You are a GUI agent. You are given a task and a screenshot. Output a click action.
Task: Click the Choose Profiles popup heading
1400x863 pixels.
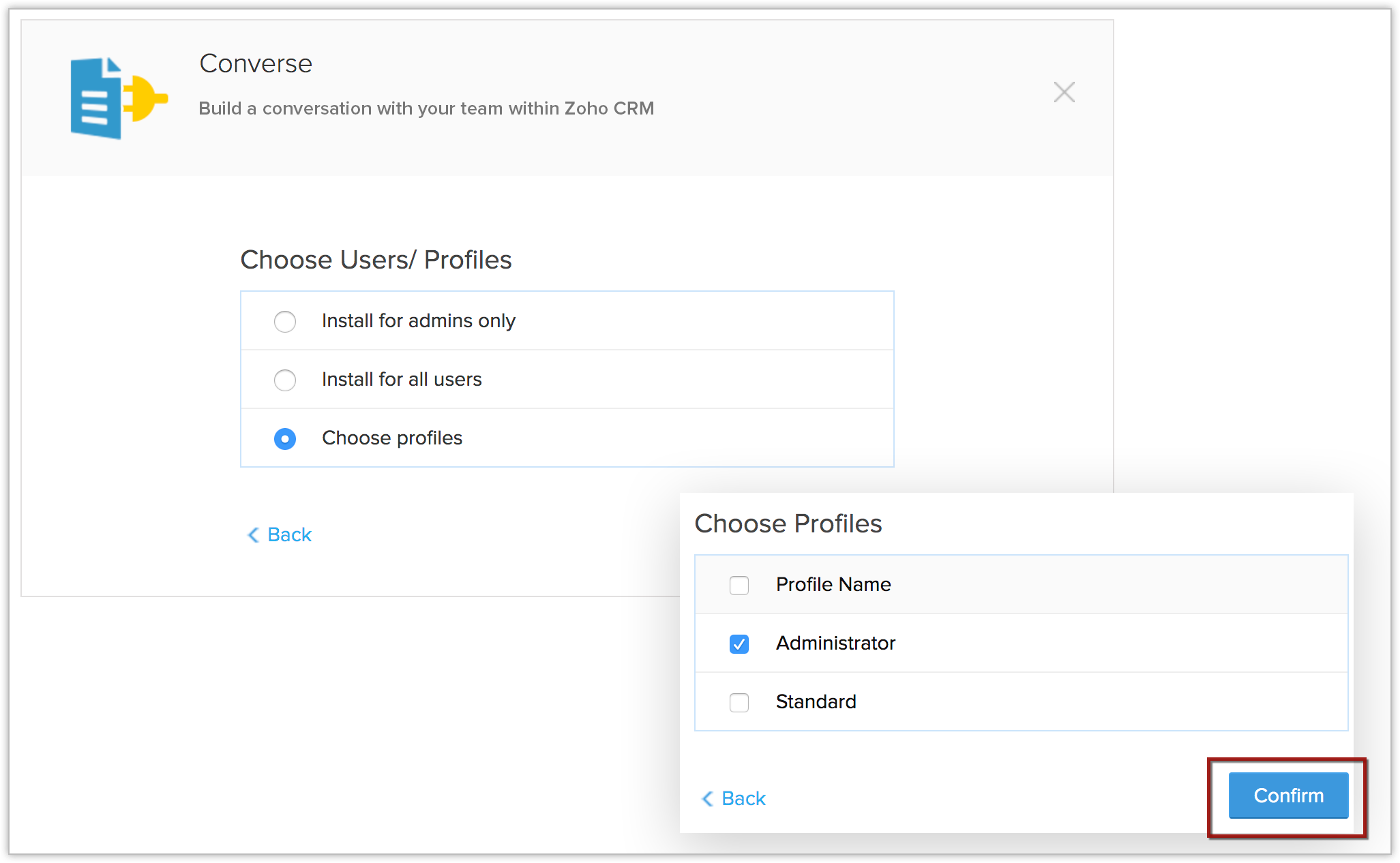788,524
